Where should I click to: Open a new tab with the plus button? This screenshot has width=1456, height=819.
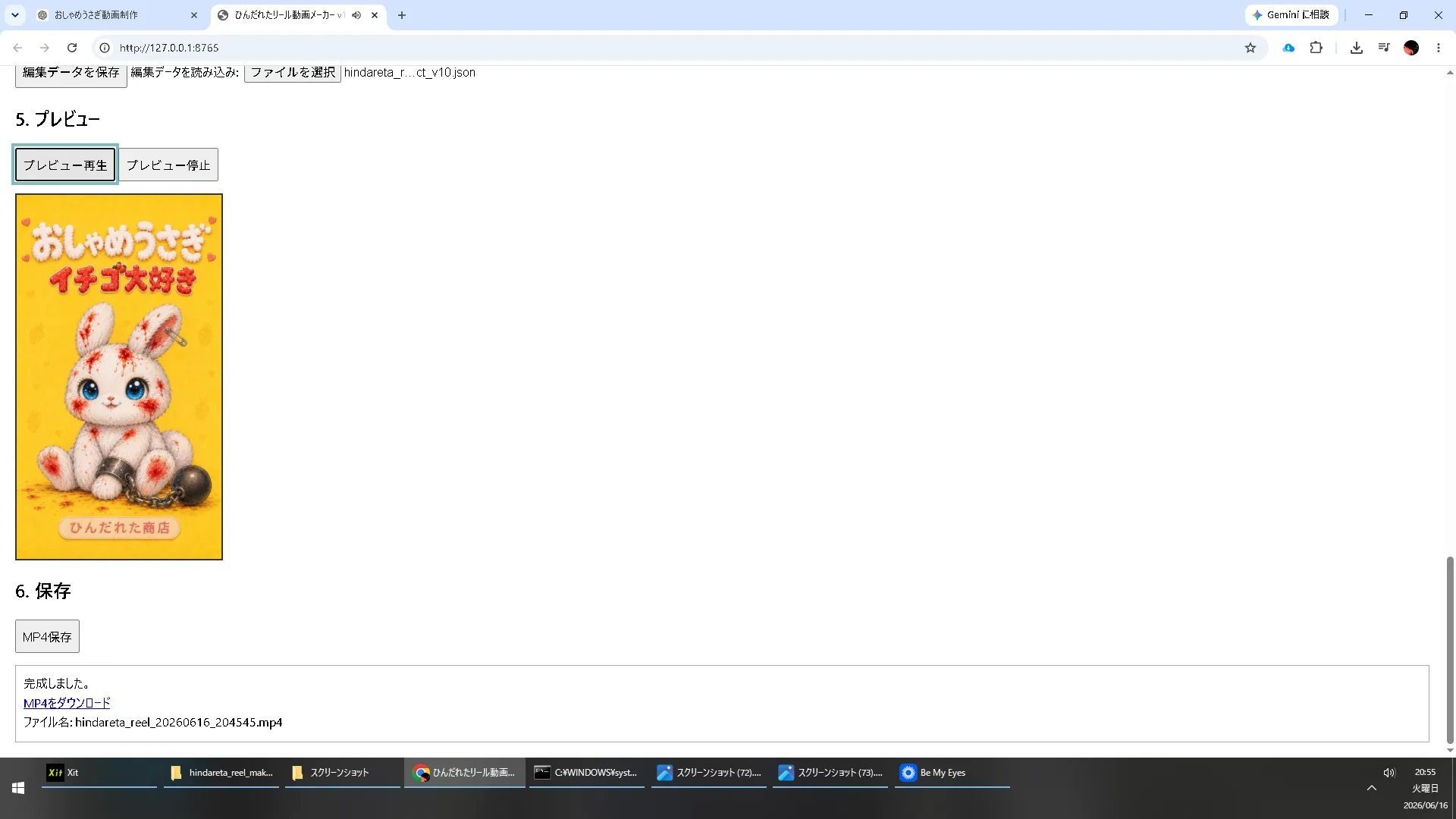[402, 15]
